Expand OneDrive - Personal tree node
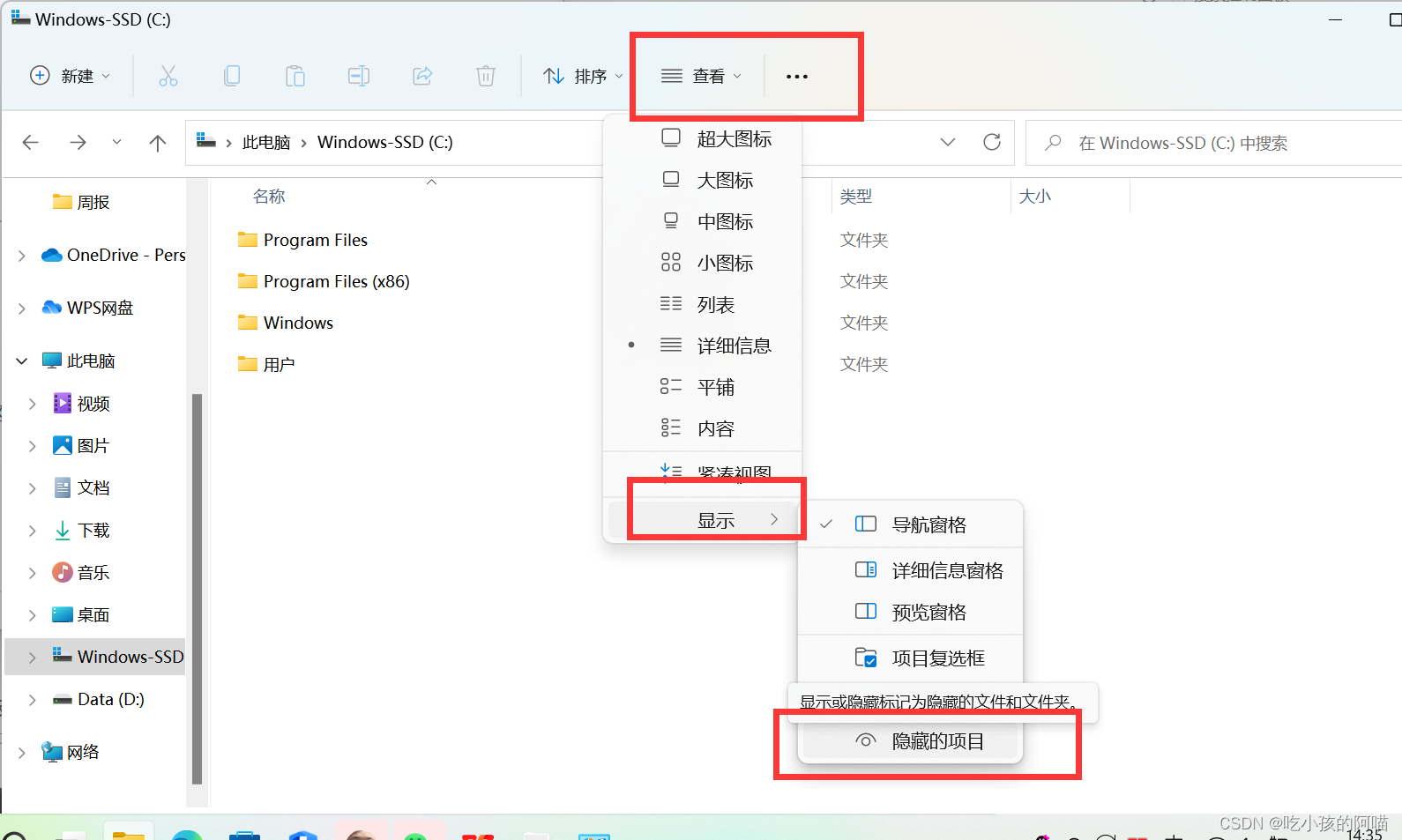1402x840 pixels. 22,256
